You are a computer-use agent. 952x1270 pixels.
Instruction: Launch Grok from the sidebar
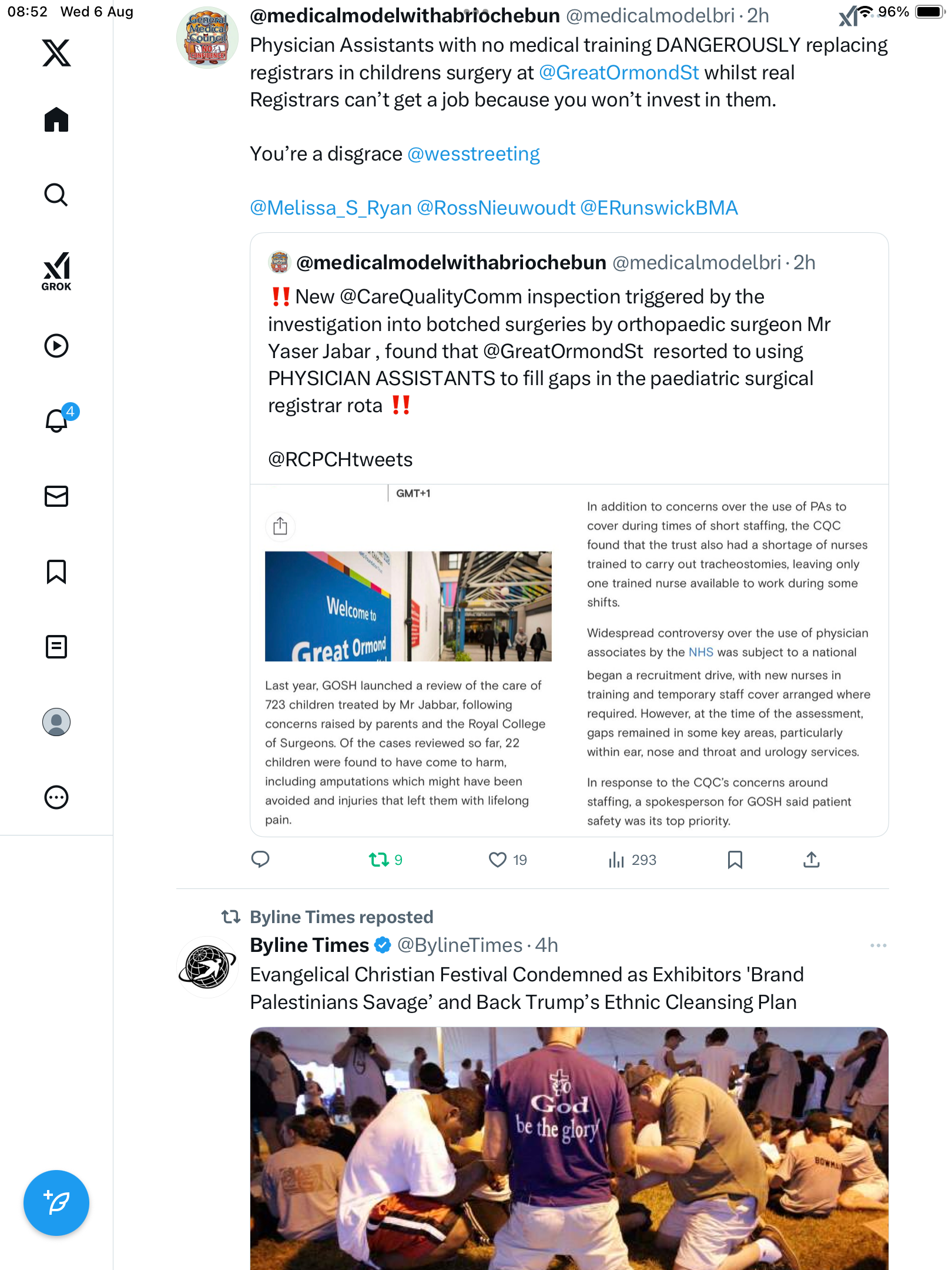coord(56,271)
